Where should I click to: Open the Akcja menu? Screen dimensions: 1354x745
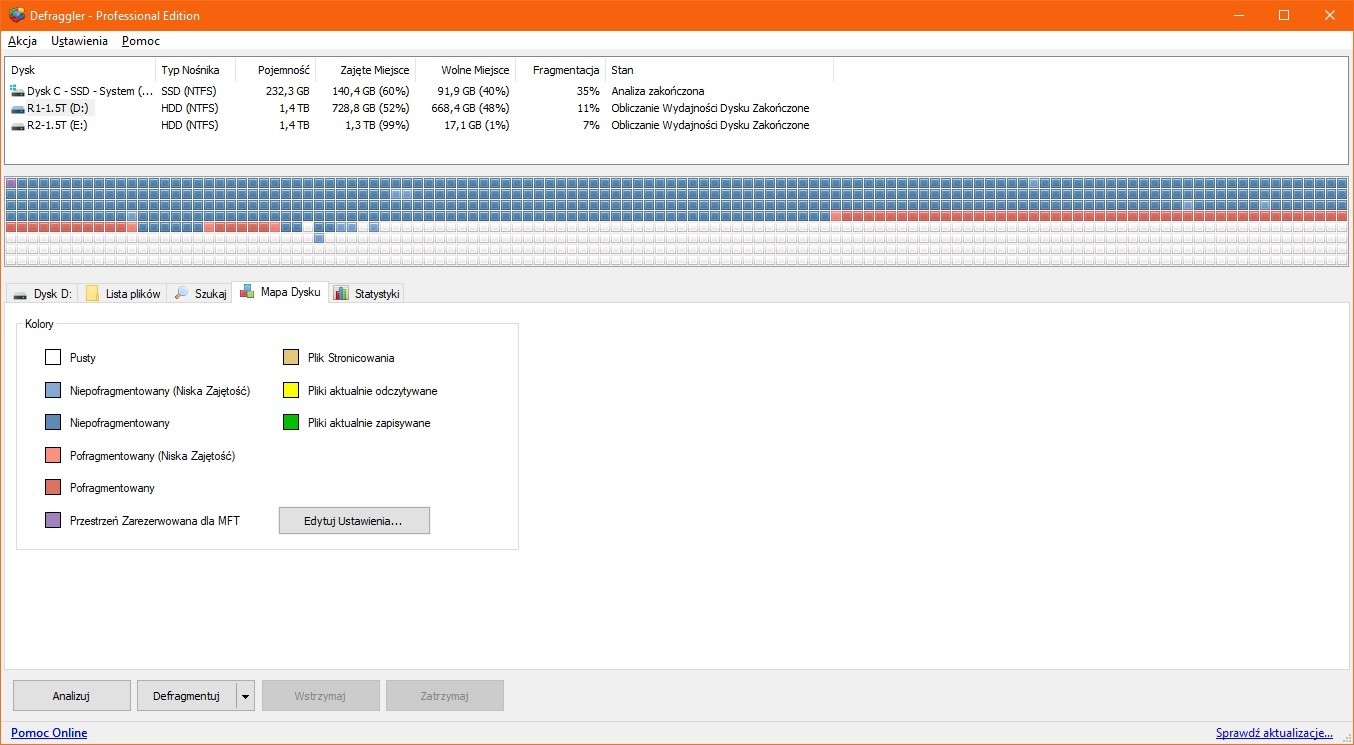click(x=22, y=41)
